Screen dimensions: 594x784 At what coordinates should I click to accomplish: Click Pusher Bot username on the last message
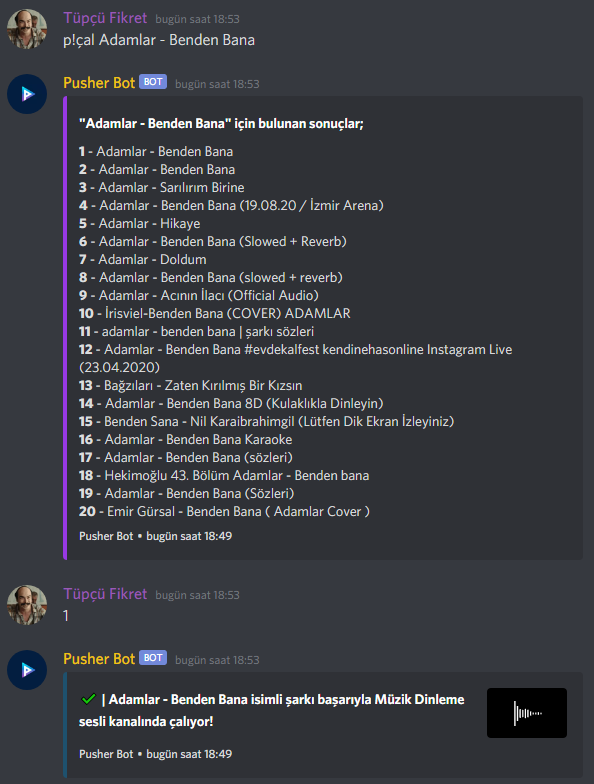(x=99, y=659)
